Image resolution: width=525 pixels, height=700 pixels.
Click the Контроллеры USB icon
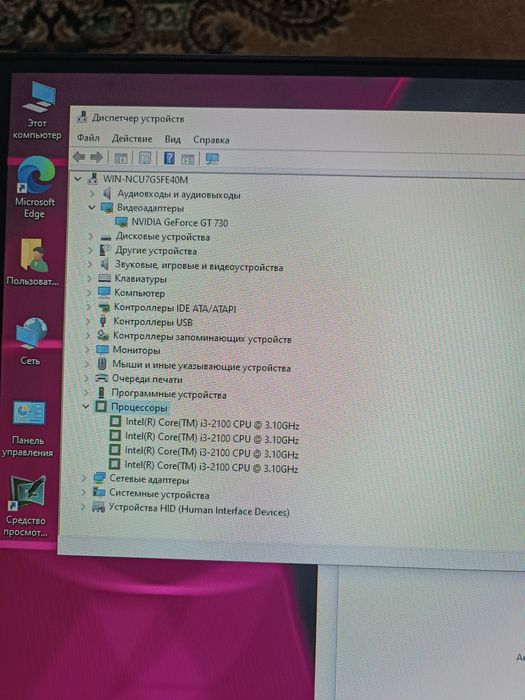click(104, 321)
